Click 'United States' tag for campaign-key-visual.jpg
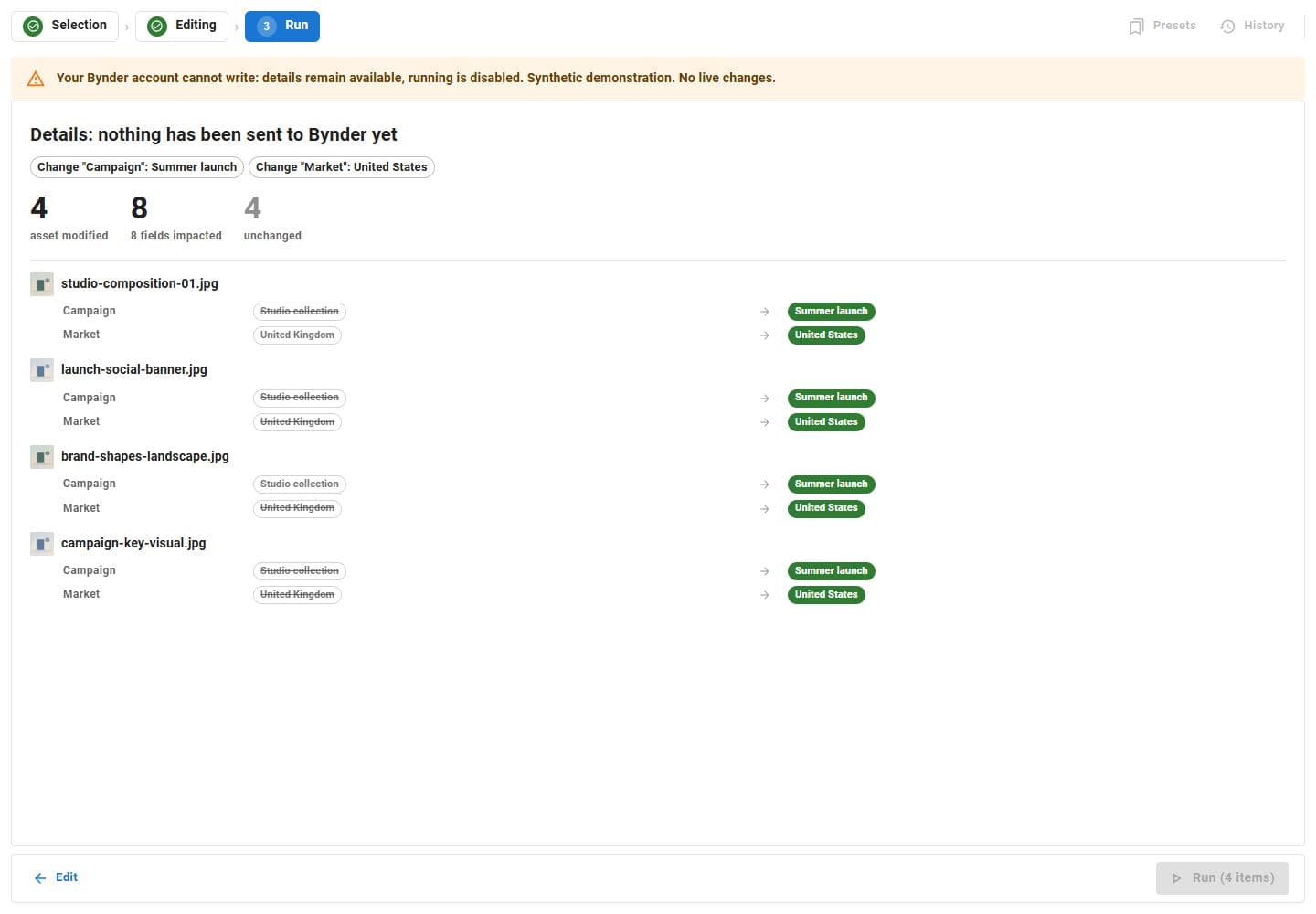The width and height of the screenshot is (1316, 914). point(826,595)
